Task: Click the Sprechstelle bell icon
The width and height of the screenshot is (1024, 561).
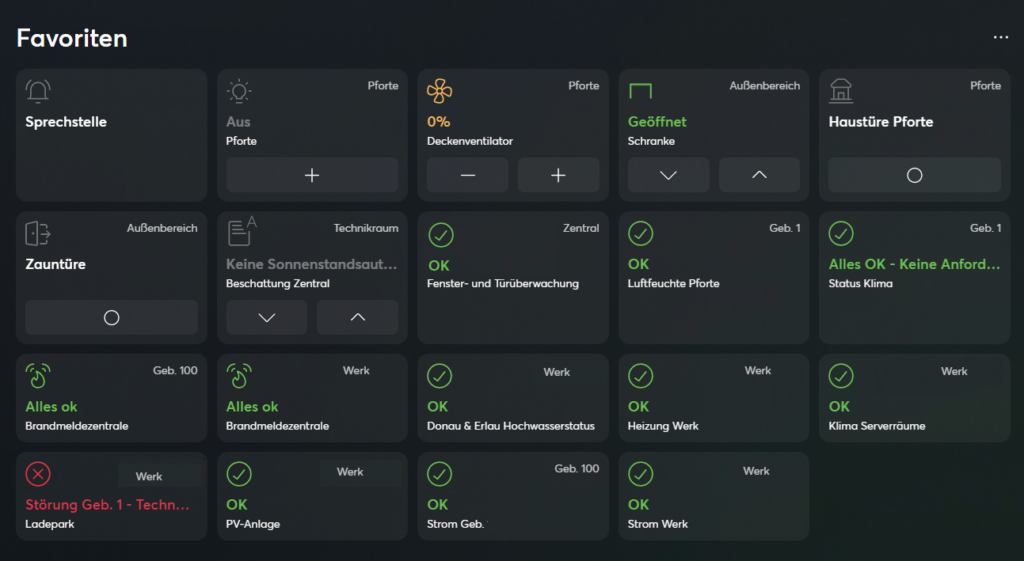Action: tap(38, 92)
